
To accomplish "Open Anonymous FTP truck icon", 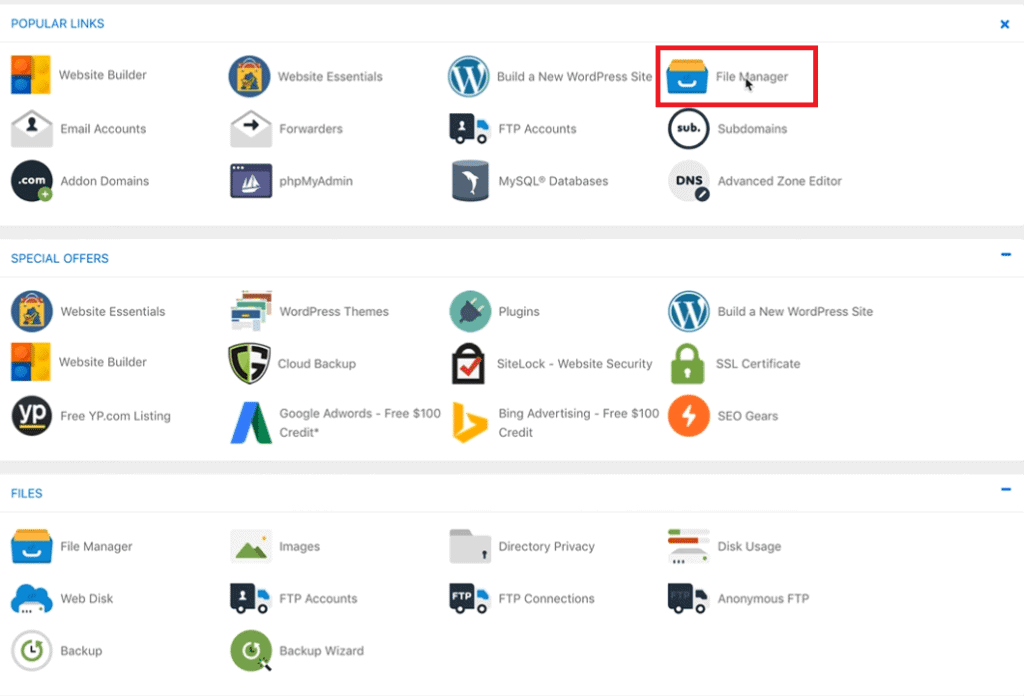I will (688, 599).
